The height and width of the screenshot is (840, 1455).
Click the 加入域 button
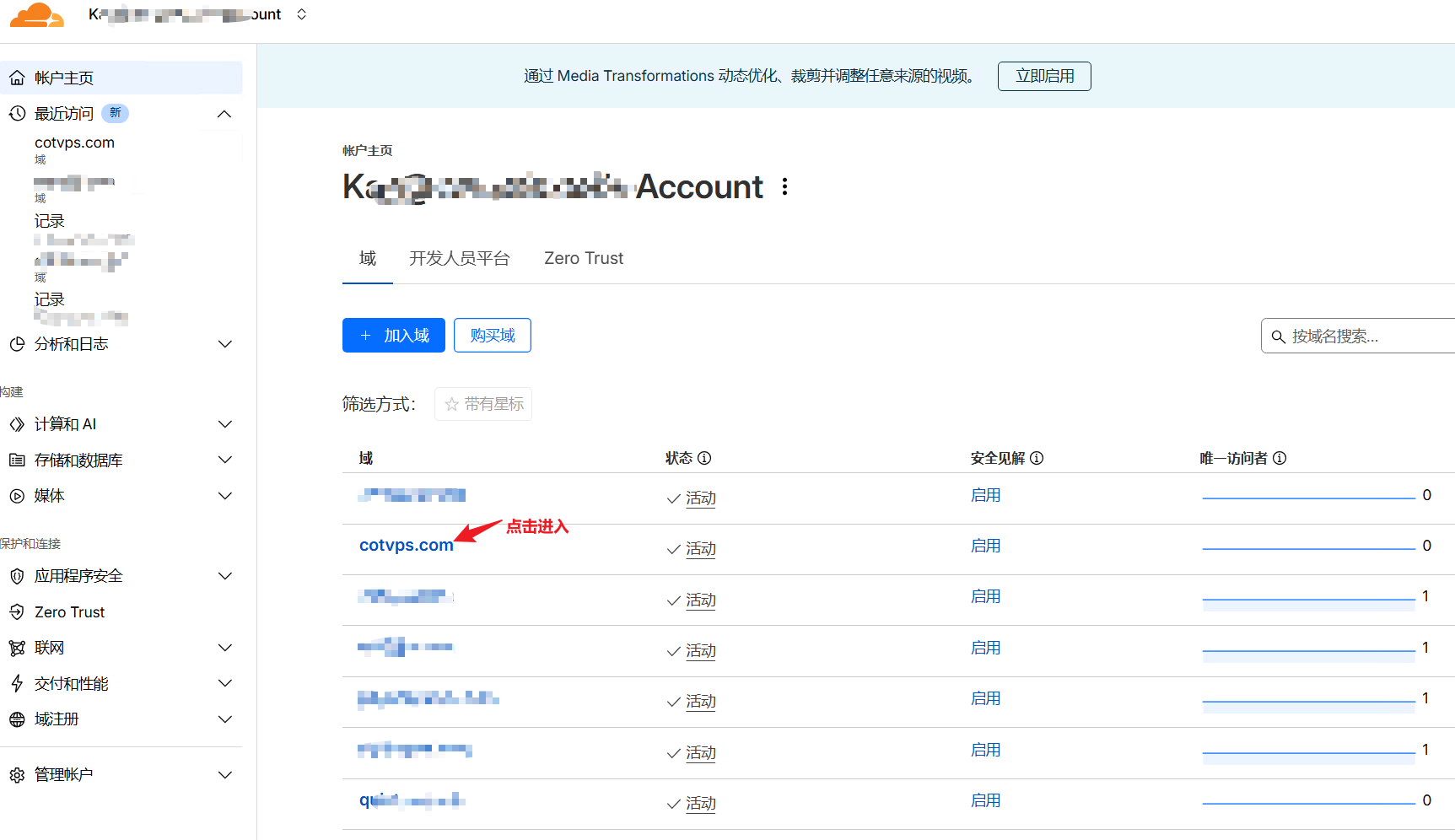tap(394, 336)
